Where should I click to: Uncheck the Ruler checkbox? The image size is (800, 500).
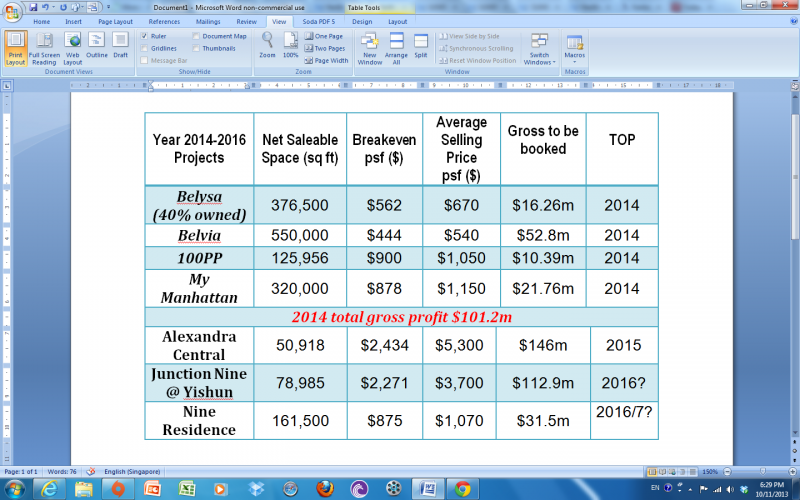[146, 36]
